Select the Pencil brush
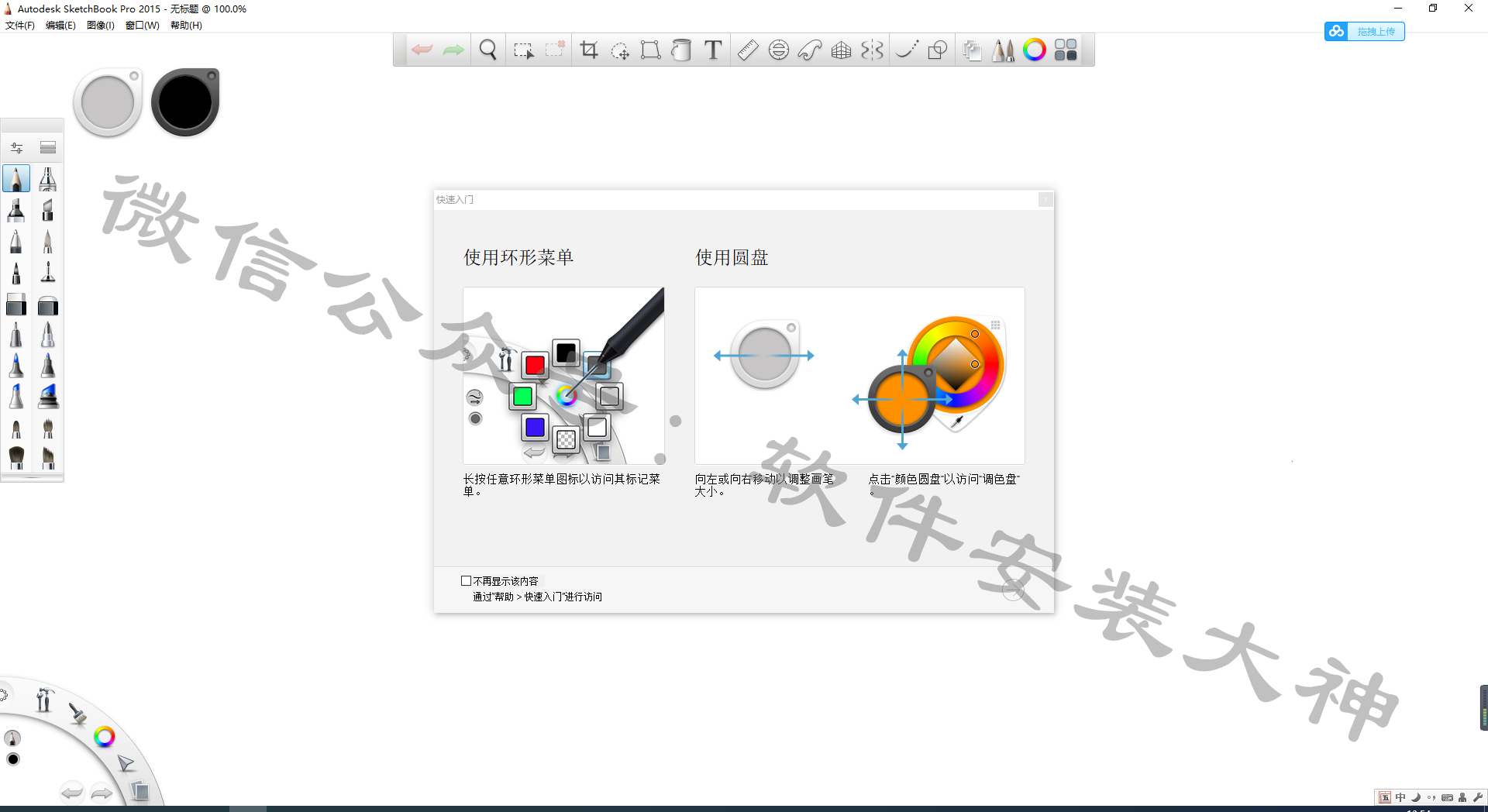 click(16, 178)
